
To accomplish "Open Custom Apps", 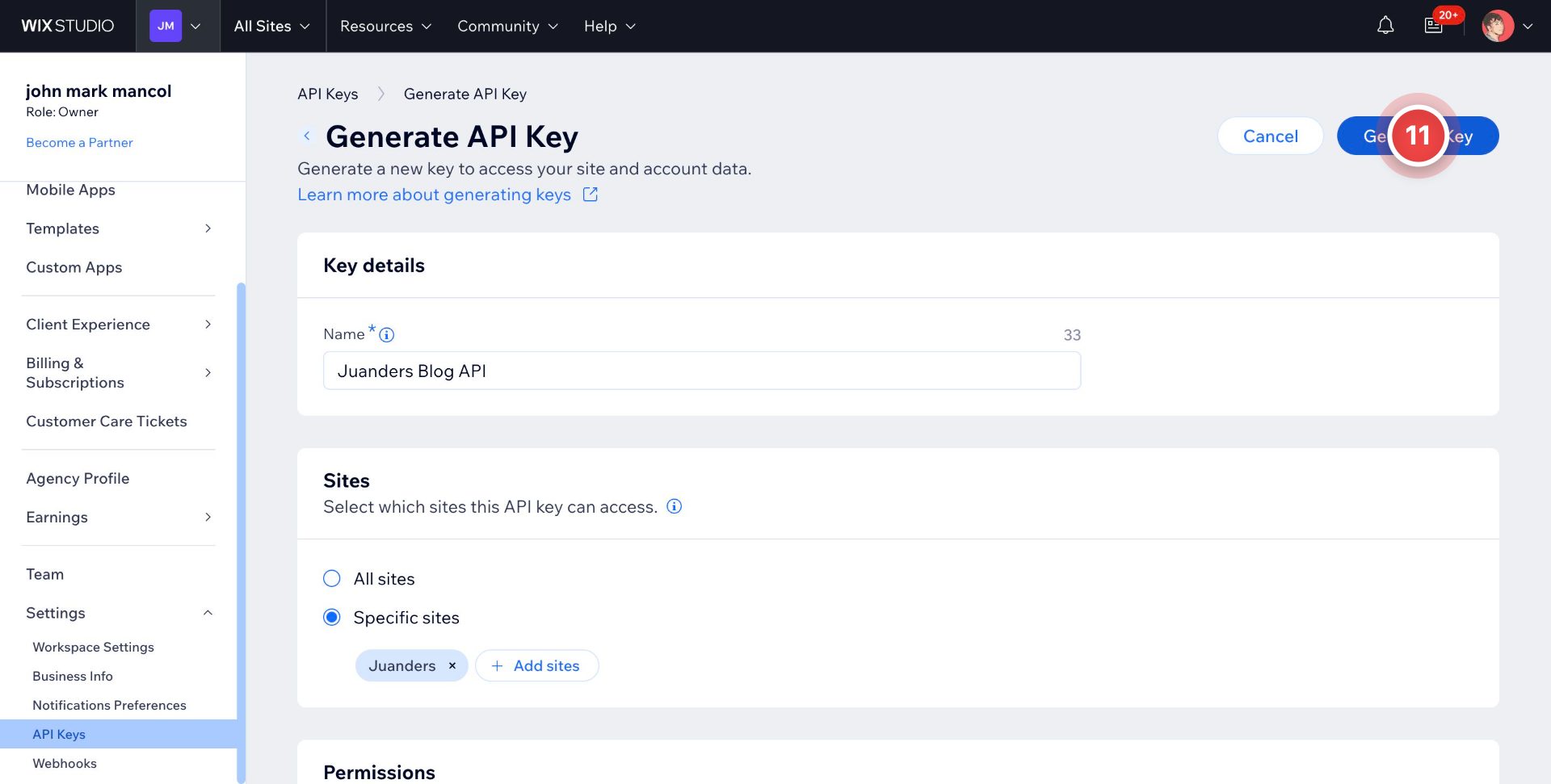I will point(74,267).
